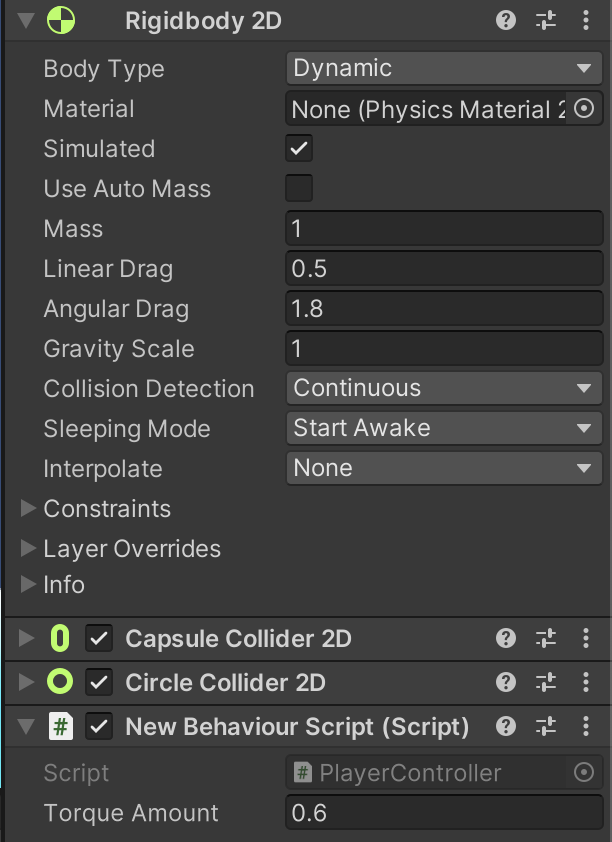Click the Physics Material object picker circle
The width and height of the screenshot is (612, 842).
pos(585,108)
